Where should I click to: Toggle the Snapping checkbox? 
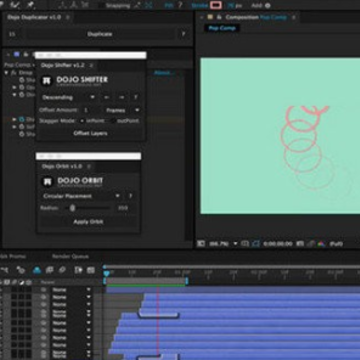pos(101,6)
